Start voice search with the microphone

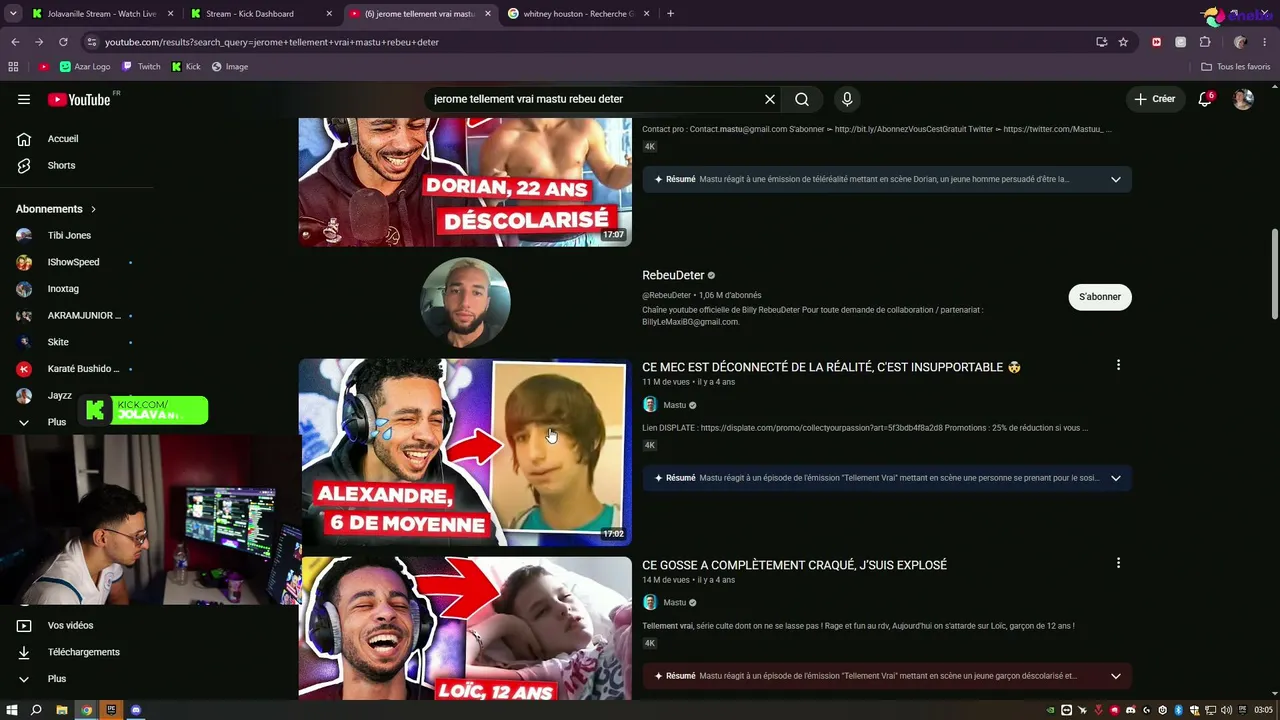pyautogui.click(x=847, y=99)
